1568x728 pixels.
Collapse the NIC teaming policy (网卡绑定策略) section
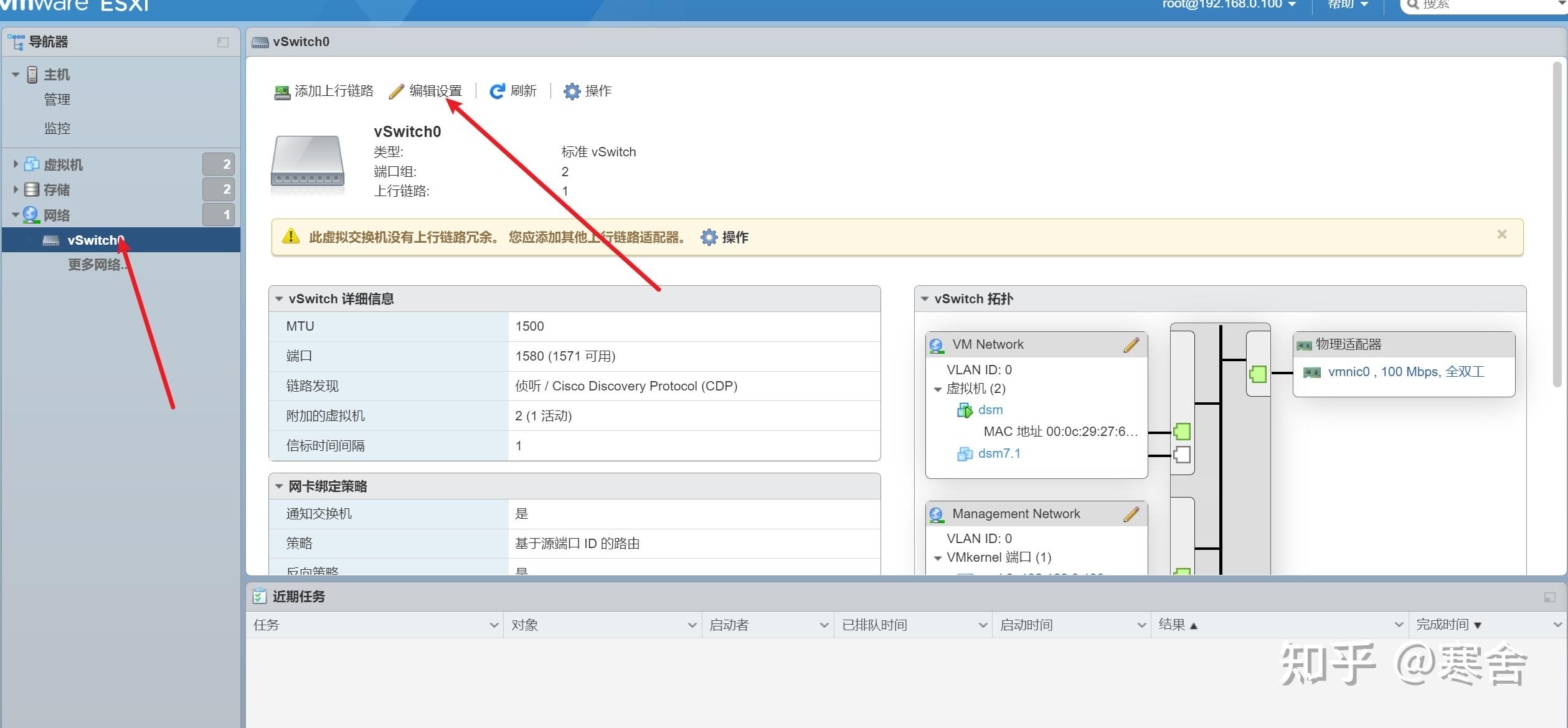tap(279, 486)
